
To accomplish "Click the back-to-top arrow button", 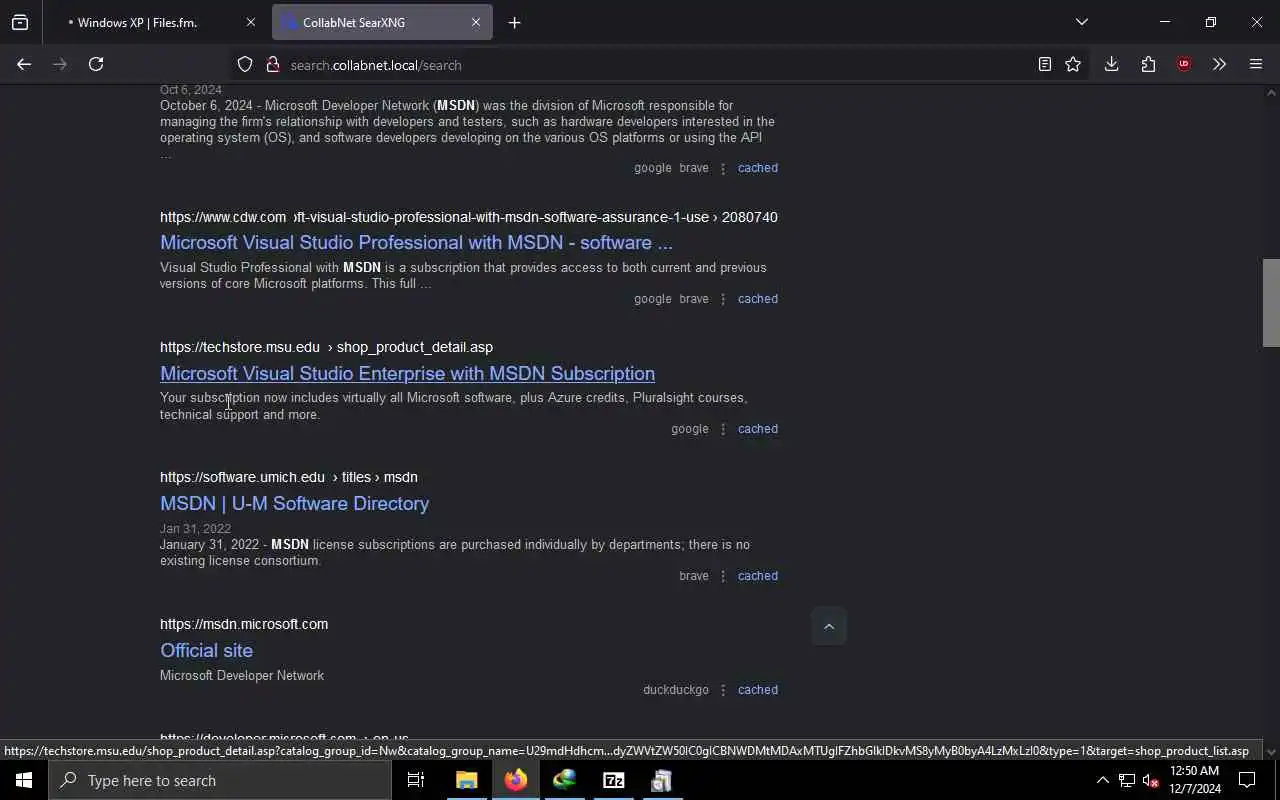I will pos(828,626).
